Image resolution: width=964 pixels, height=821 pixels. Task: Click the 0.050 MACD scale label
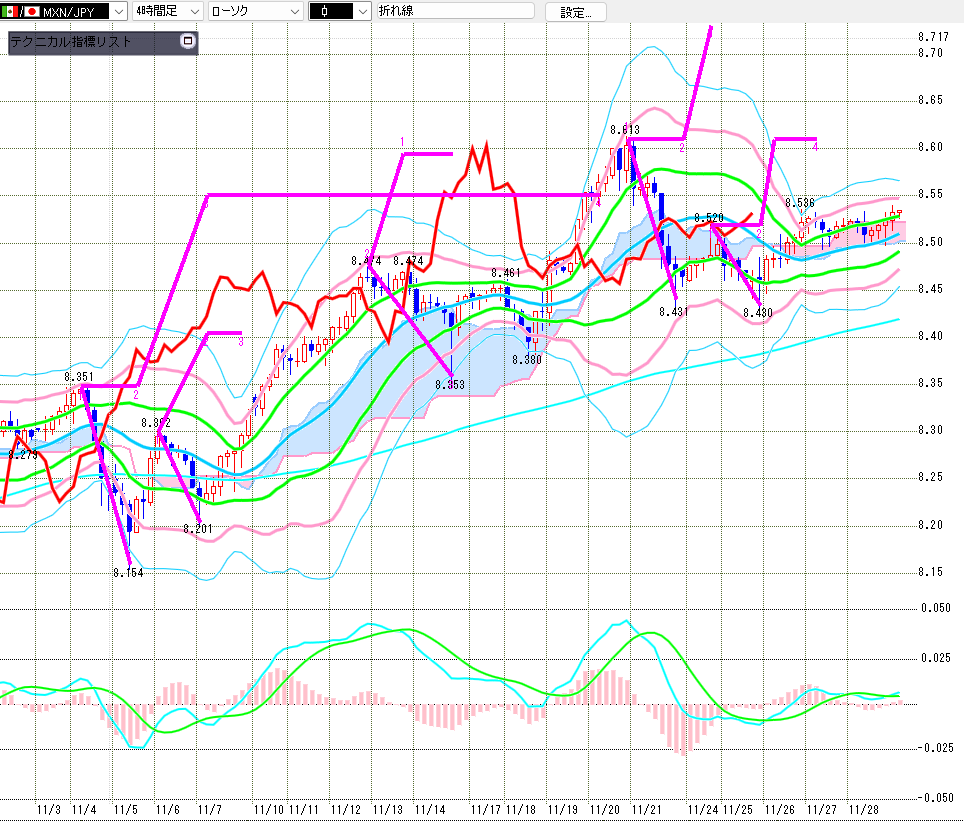coord(936,608)
